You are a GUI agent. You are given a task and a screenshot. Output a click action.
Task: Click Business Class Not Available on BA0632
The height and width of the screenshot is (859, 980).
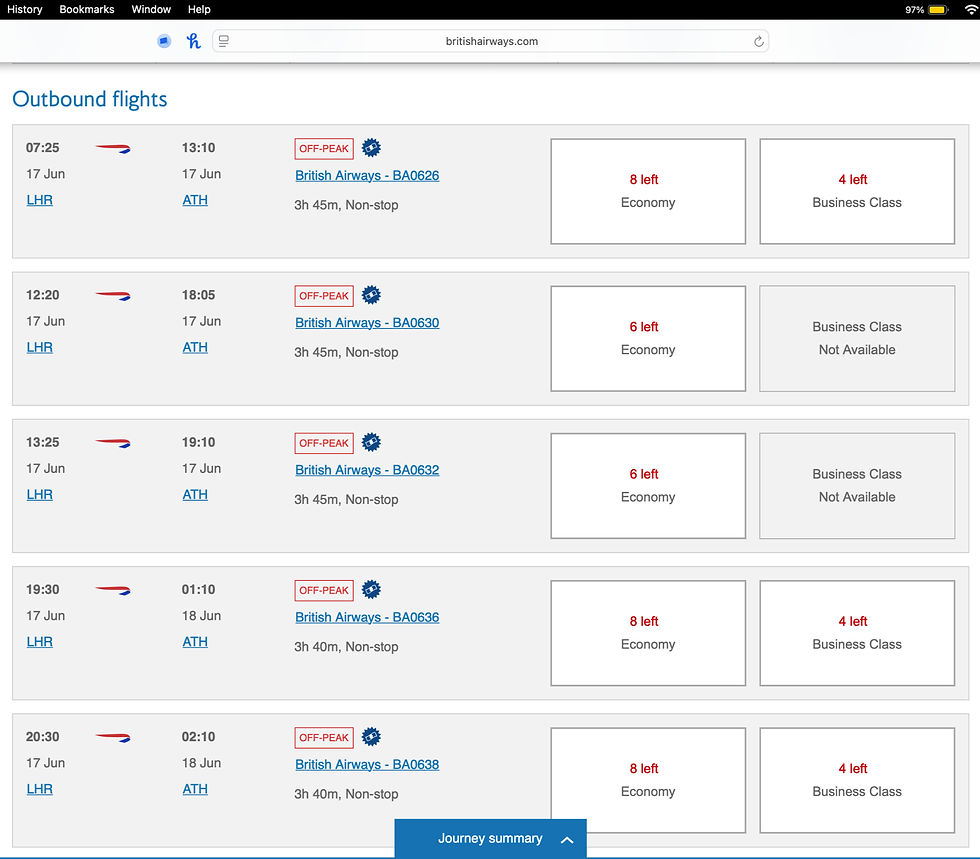point(857,486)
